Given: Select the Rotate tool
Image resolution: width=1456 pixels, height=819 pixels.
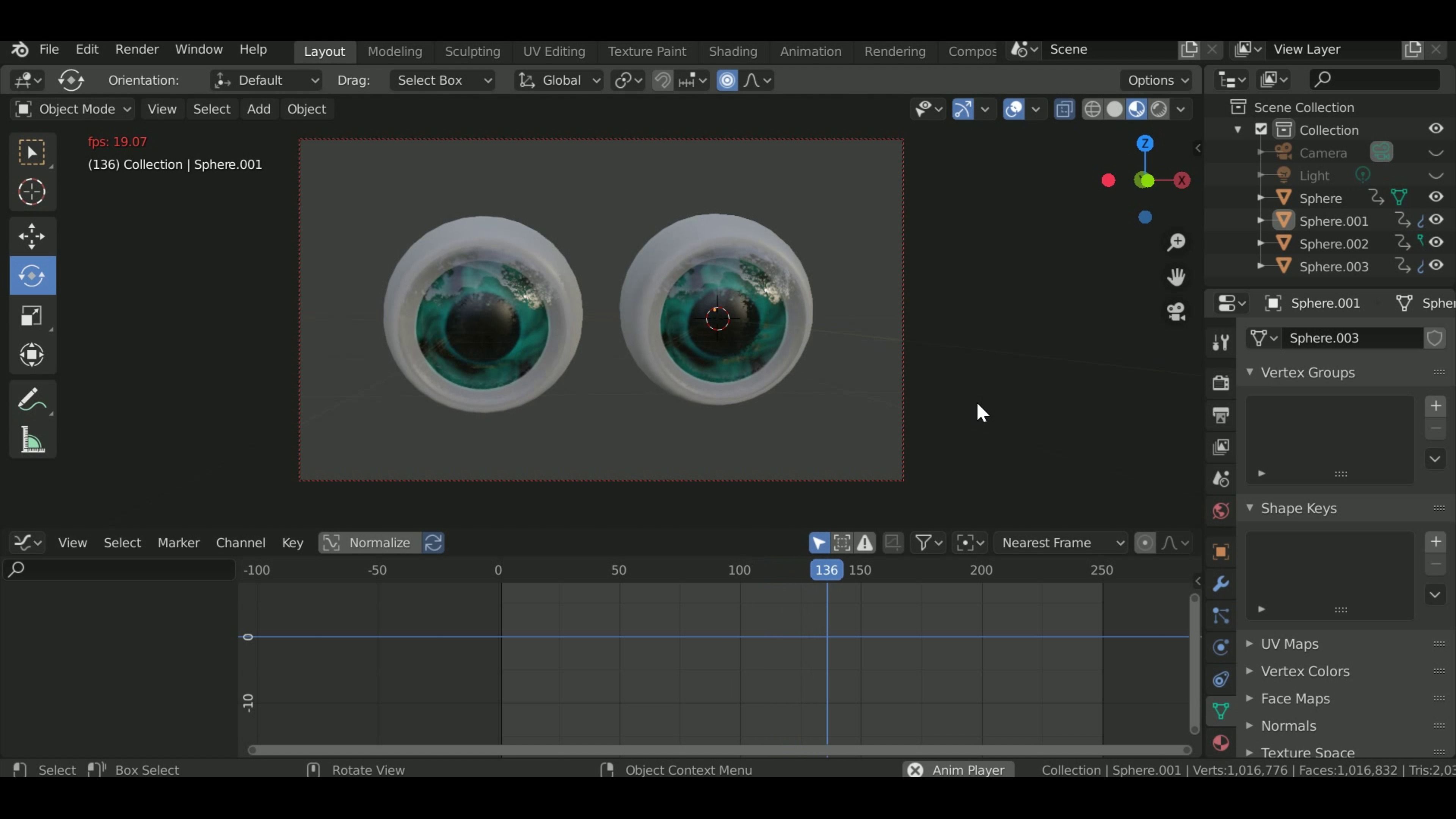Looking at the screenshot, I should [32, 276].
